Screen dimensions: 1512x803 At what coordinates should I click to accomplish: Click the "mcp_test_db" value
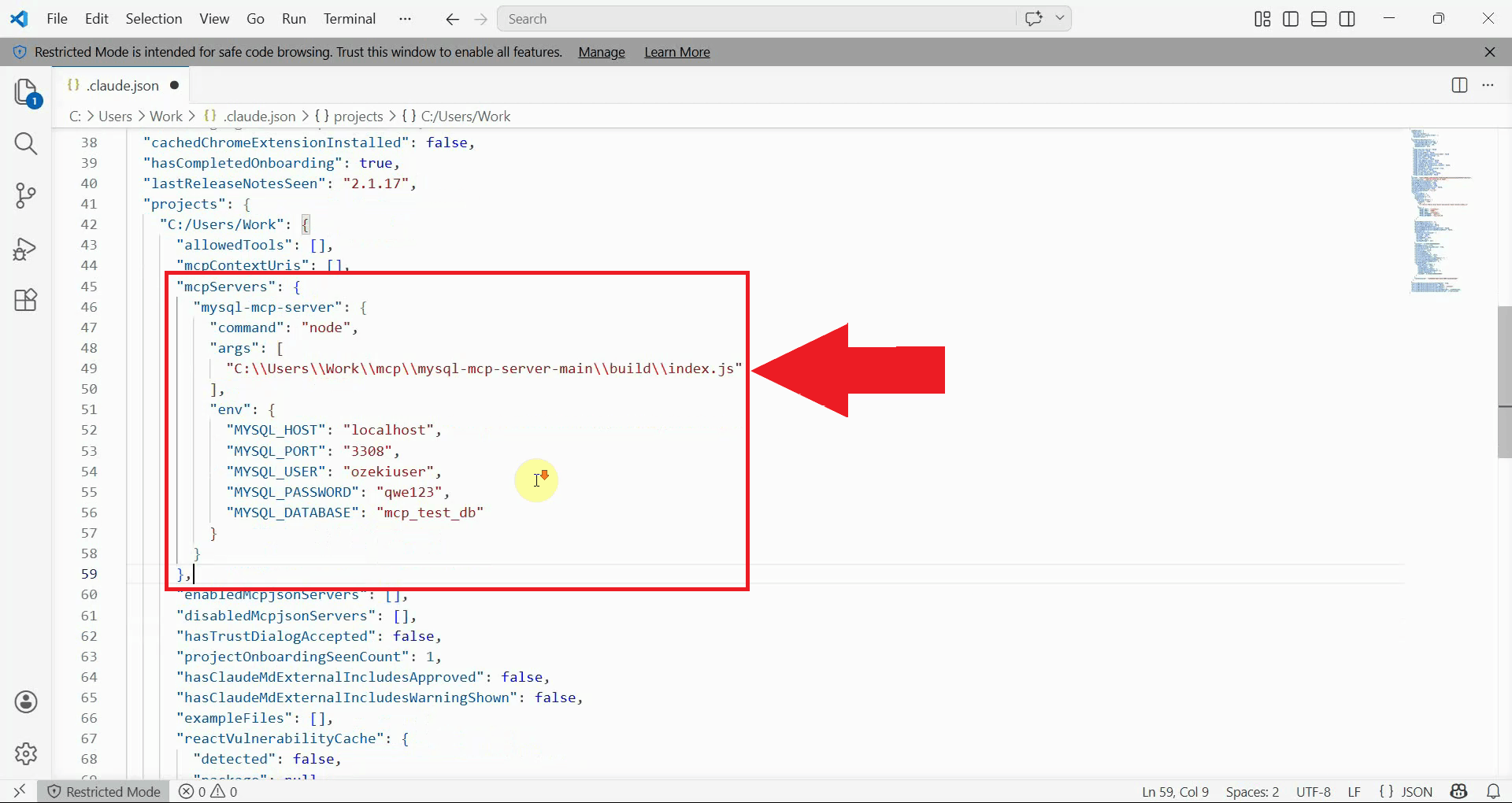click(430, 513)
